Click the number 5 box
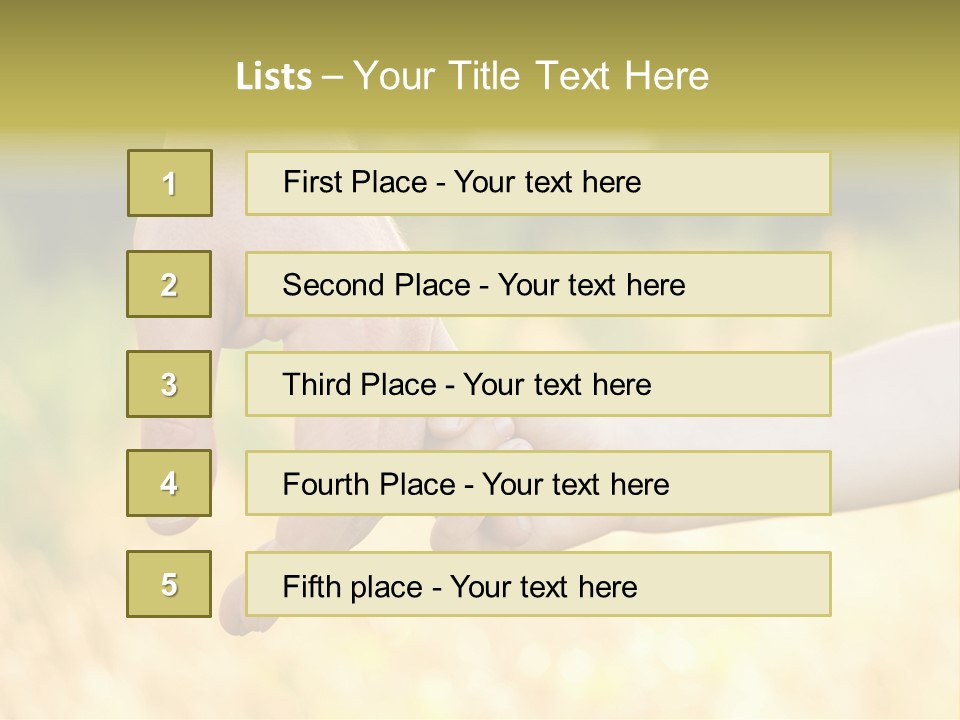 (169, 584)
